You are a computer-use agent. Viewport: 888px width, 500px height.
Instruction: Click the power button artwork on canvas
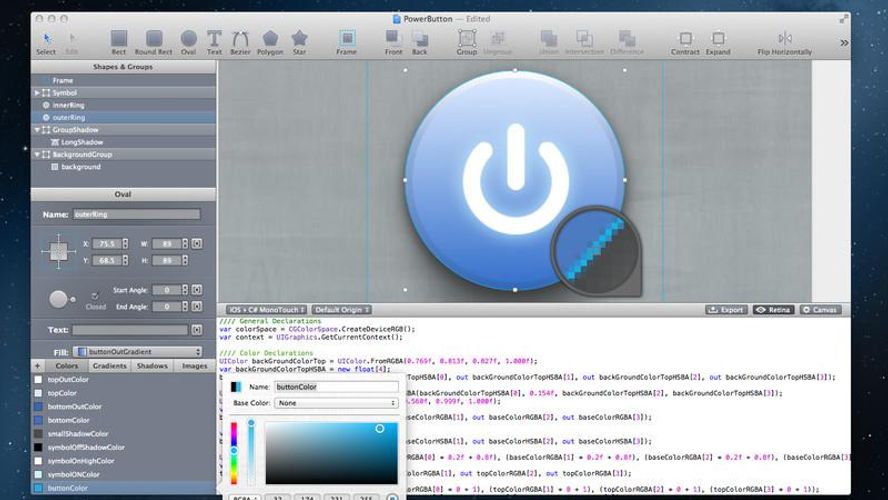515,180
